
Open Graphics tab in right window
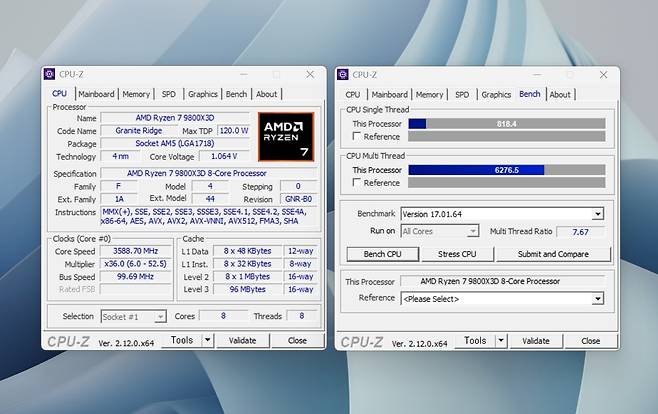[496, 94]
